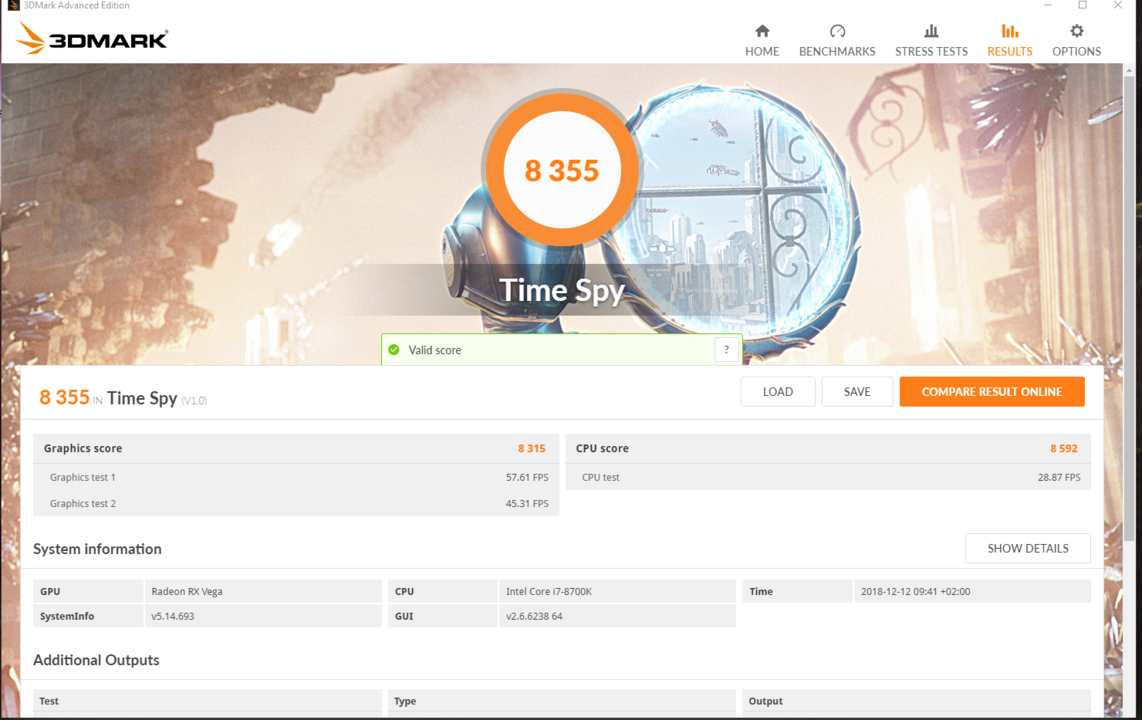Open the Home tab house icon

[762, 31]
